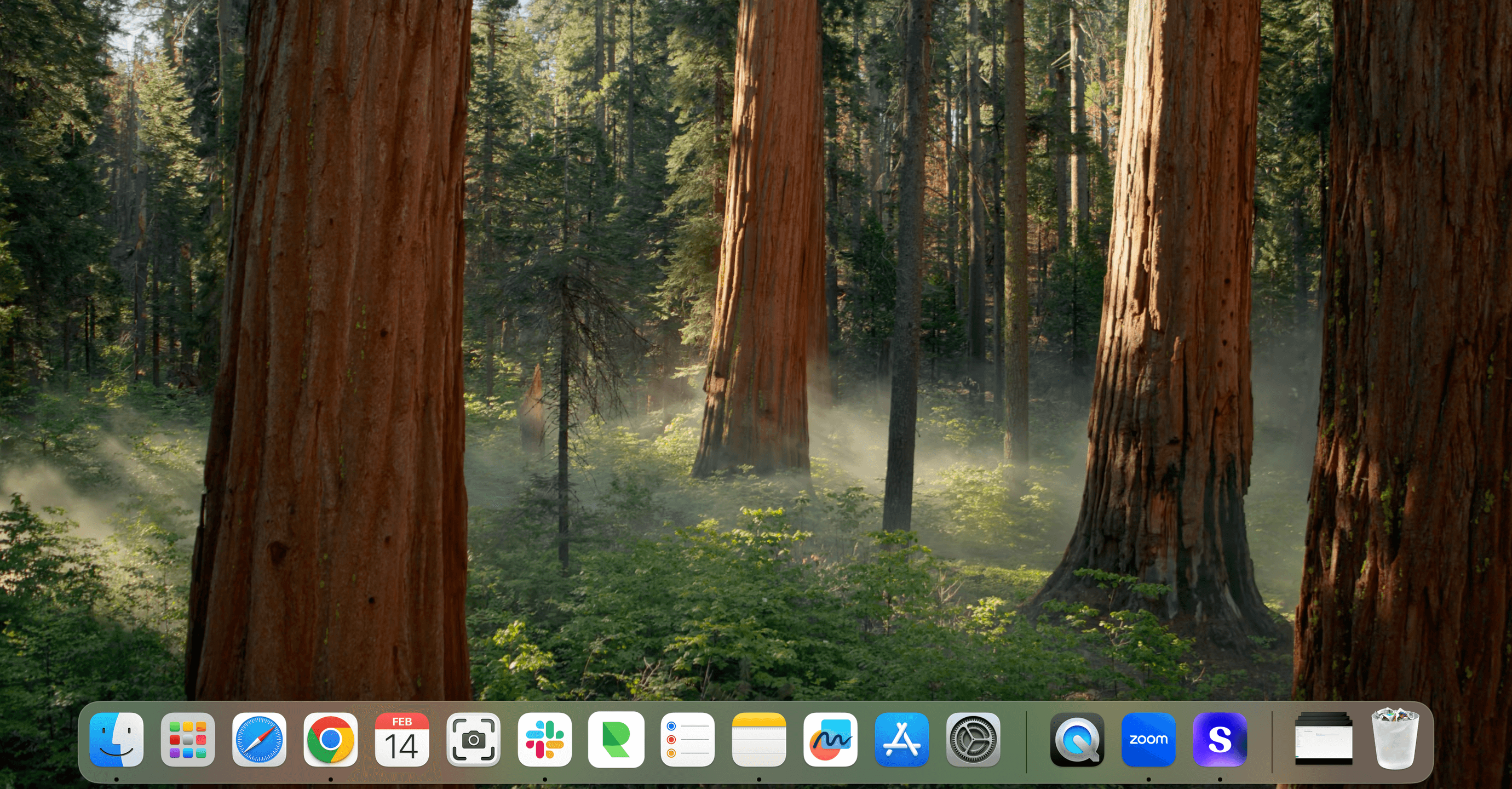Screen dimensions: 1512x789
Task: Launch QuickTime Player from the Dock
Action: click(1077, 740)
